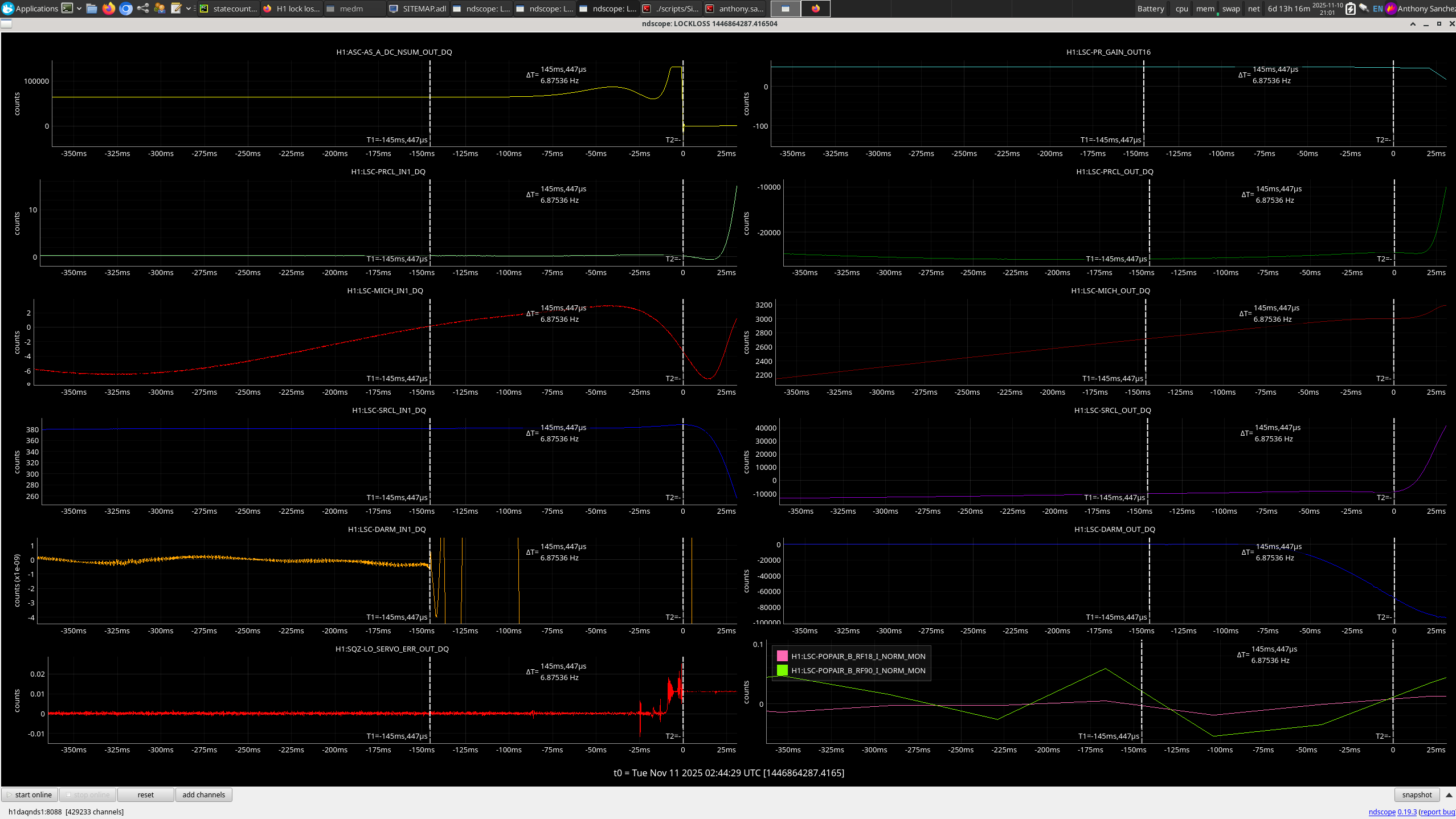This screenshot has width=1456, height=819.
Task: Click the power manager battery icon
Action: (x=1350, y=9)
